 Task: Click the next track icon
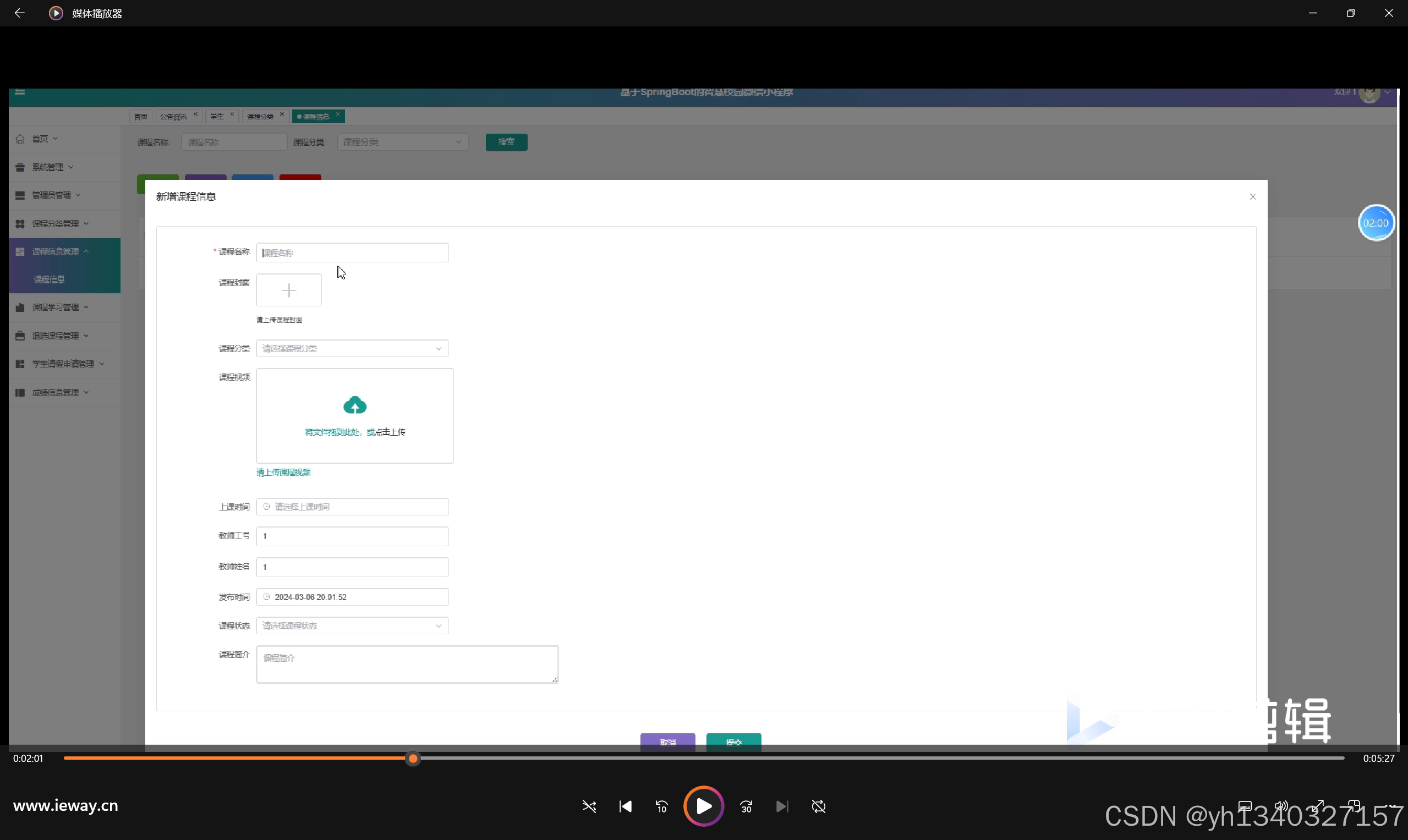pos(782,806)
